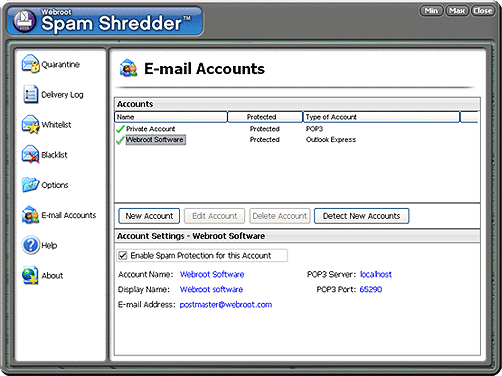Click the E-mail Accounts header icon
This screenshot has height=376, width=502.
tap(128, 68)
